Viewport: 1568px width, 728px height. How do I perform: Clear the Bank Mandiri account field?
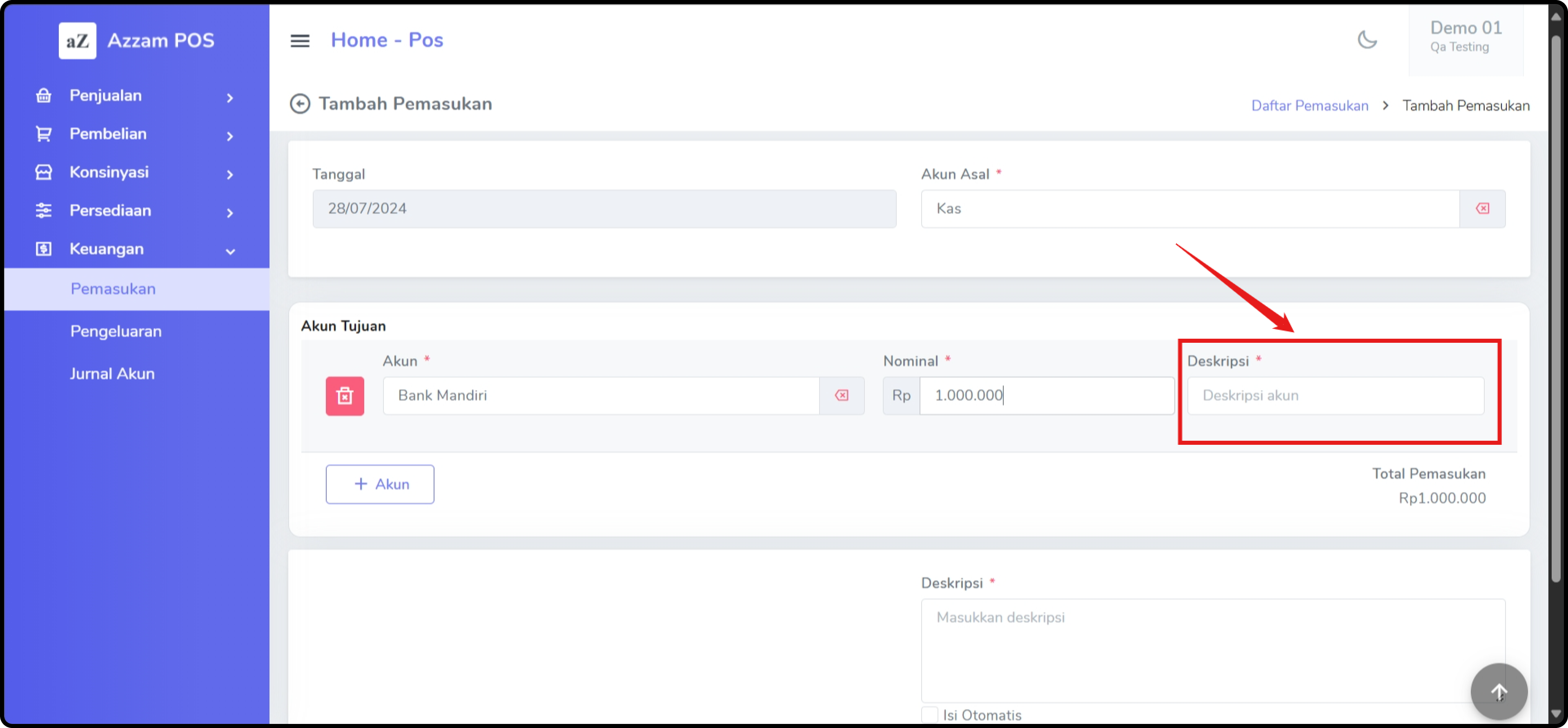pyautogui.click(x=841, y=396)
